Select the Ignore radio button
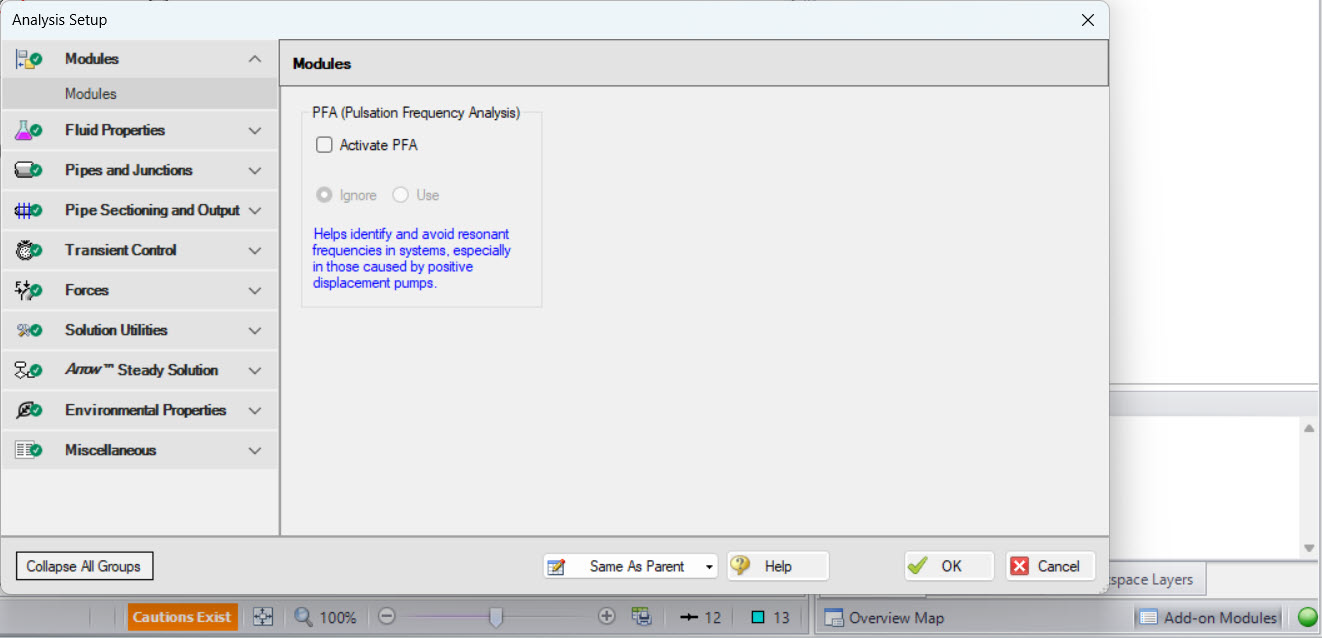1322x638 pixels. (324, 195)
